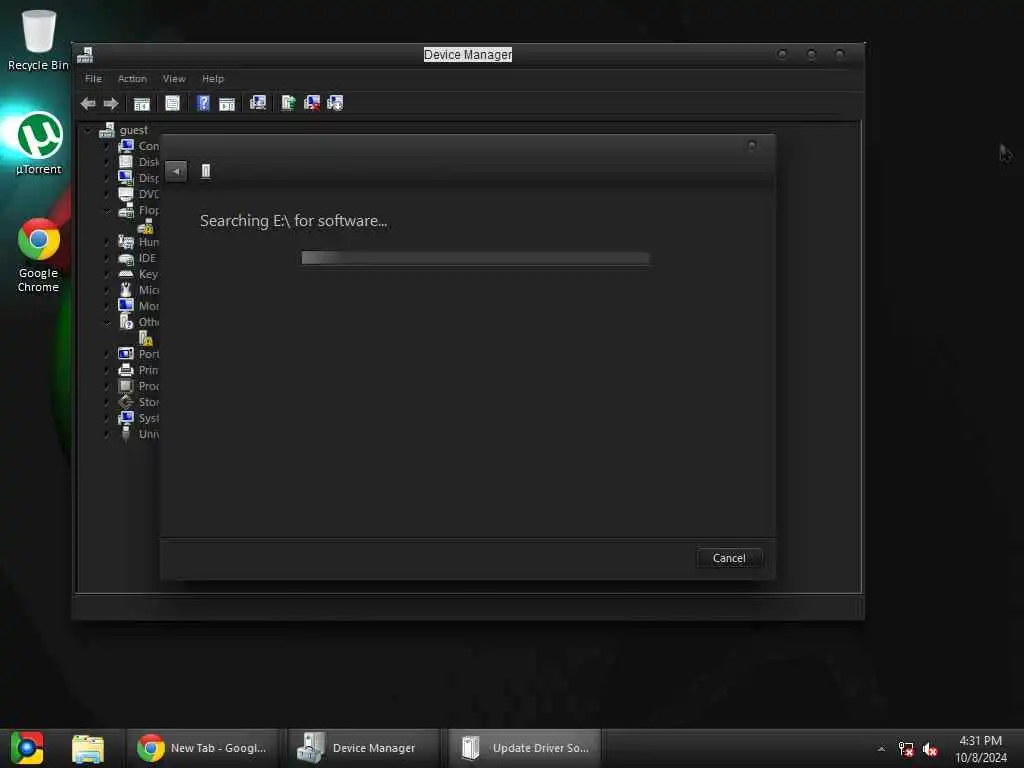Select the Universal Serial Bus controllers icon
The width and height of the screenshot is (1024, 768).
pos(126,434)
